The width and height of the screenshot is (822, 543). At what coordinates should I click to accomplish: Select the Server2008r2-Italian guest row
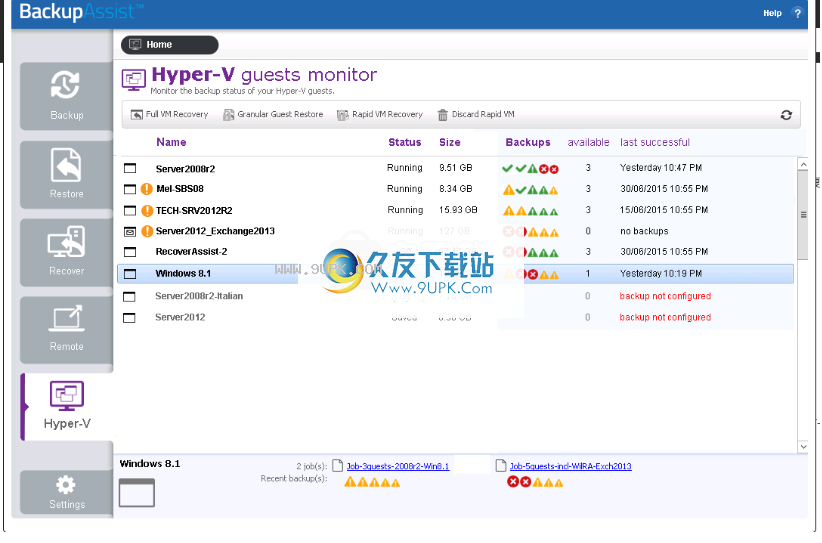tap(456, 296)
